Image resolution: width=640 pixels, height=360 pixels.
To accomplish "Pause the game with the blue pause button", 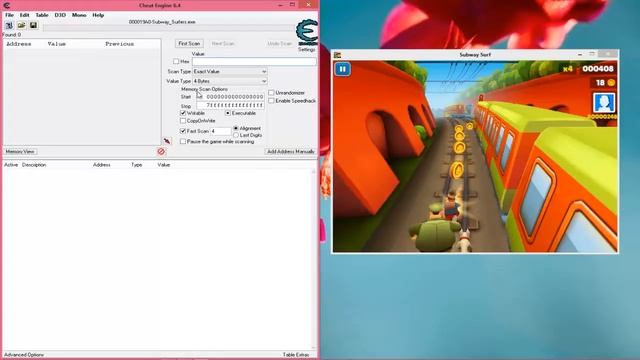I will click(x=342, y=69).
